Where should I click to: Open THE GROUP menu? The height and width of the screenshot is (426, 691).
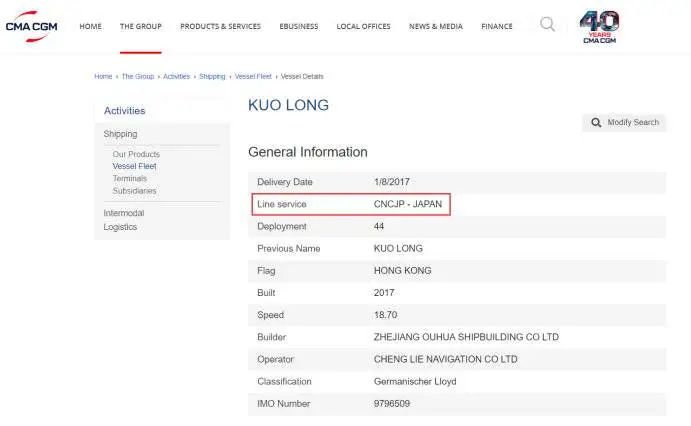tap(141, 26)
